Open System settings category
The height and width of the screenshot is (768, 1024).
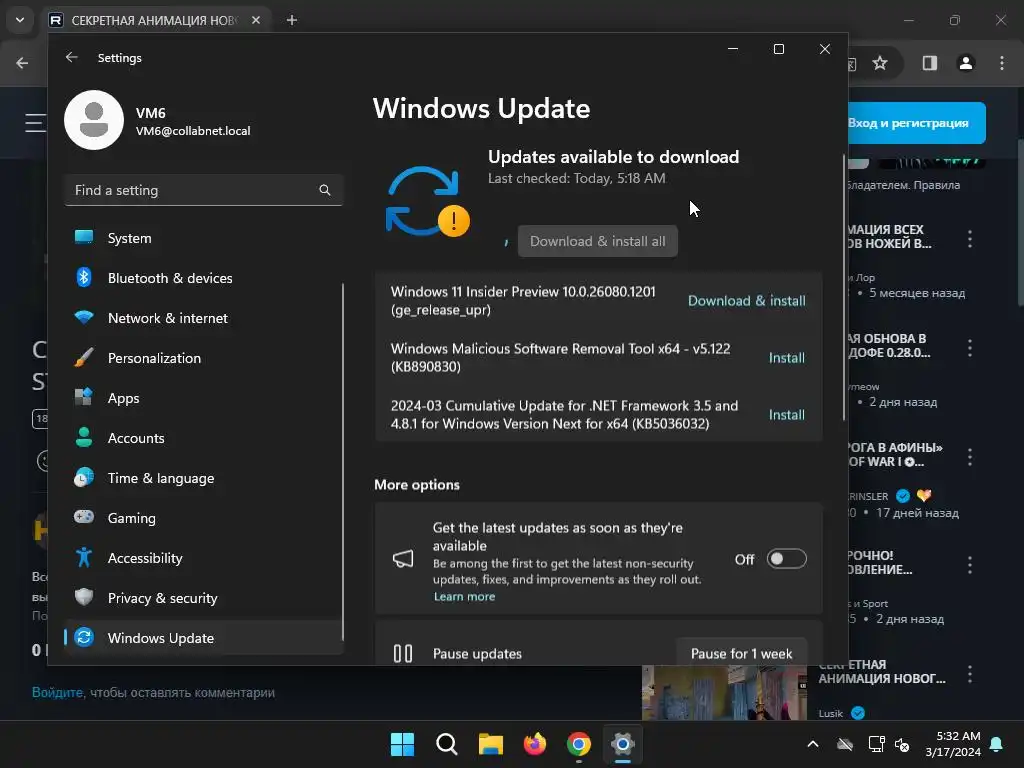coord(204,238)
